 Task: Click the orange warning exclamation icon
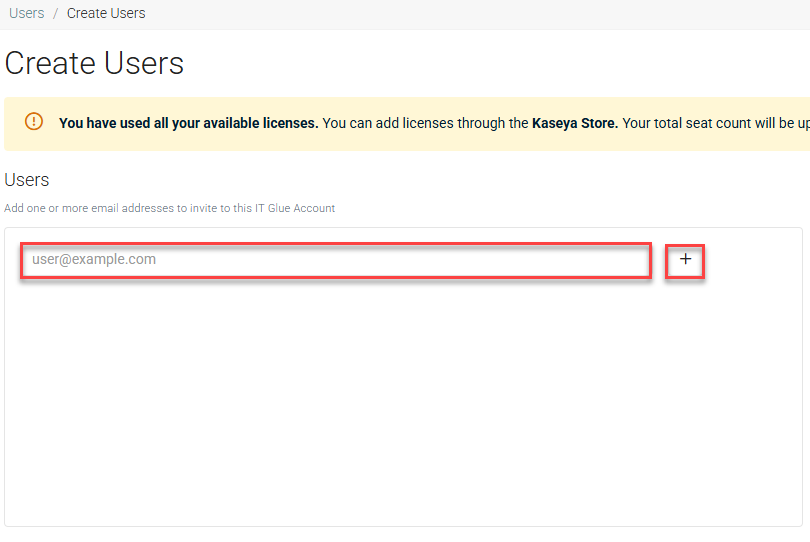click(34, 122)
